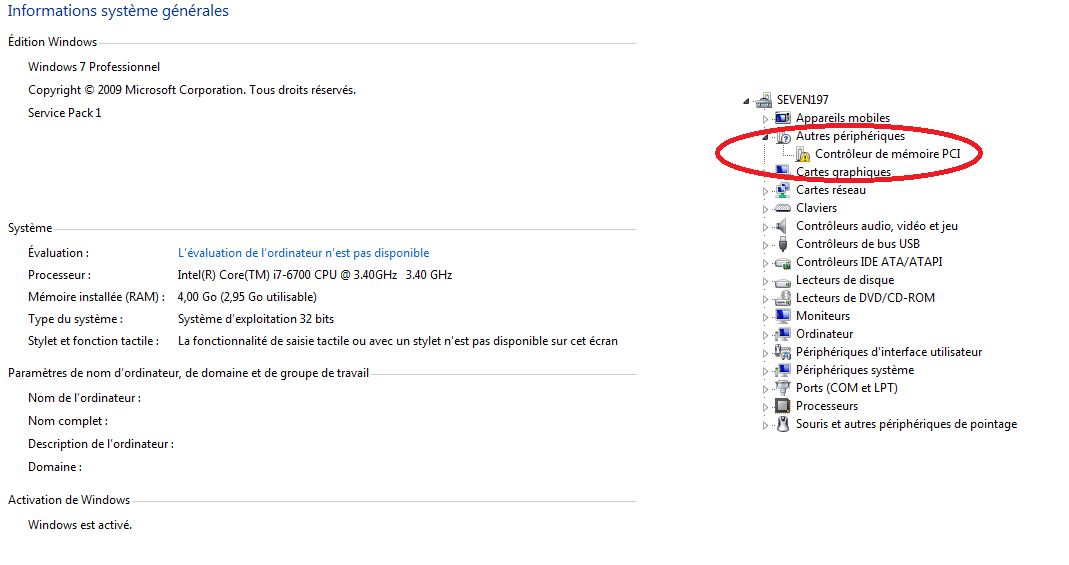The height and width of the screenshot is (565, 1069).
Task: Click the Claviers keyboard icon
Action: (783, 208)
